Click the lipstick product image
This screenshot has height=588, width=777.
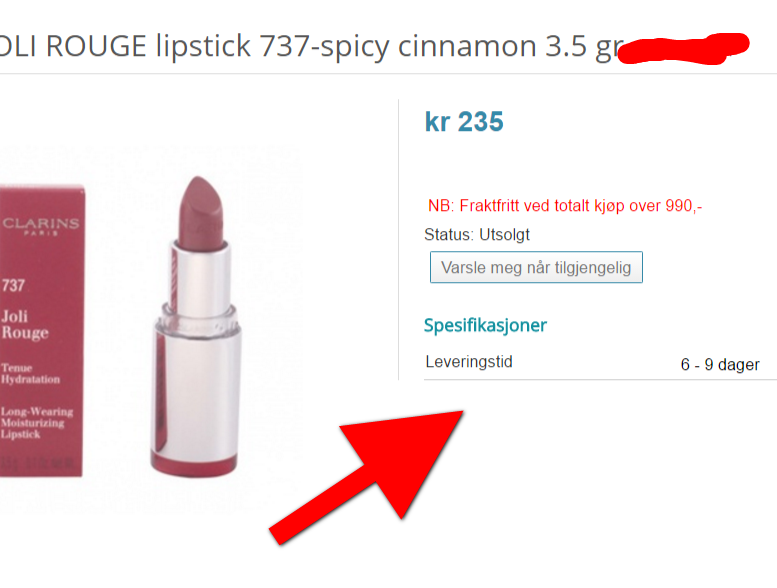pos(198,326)
